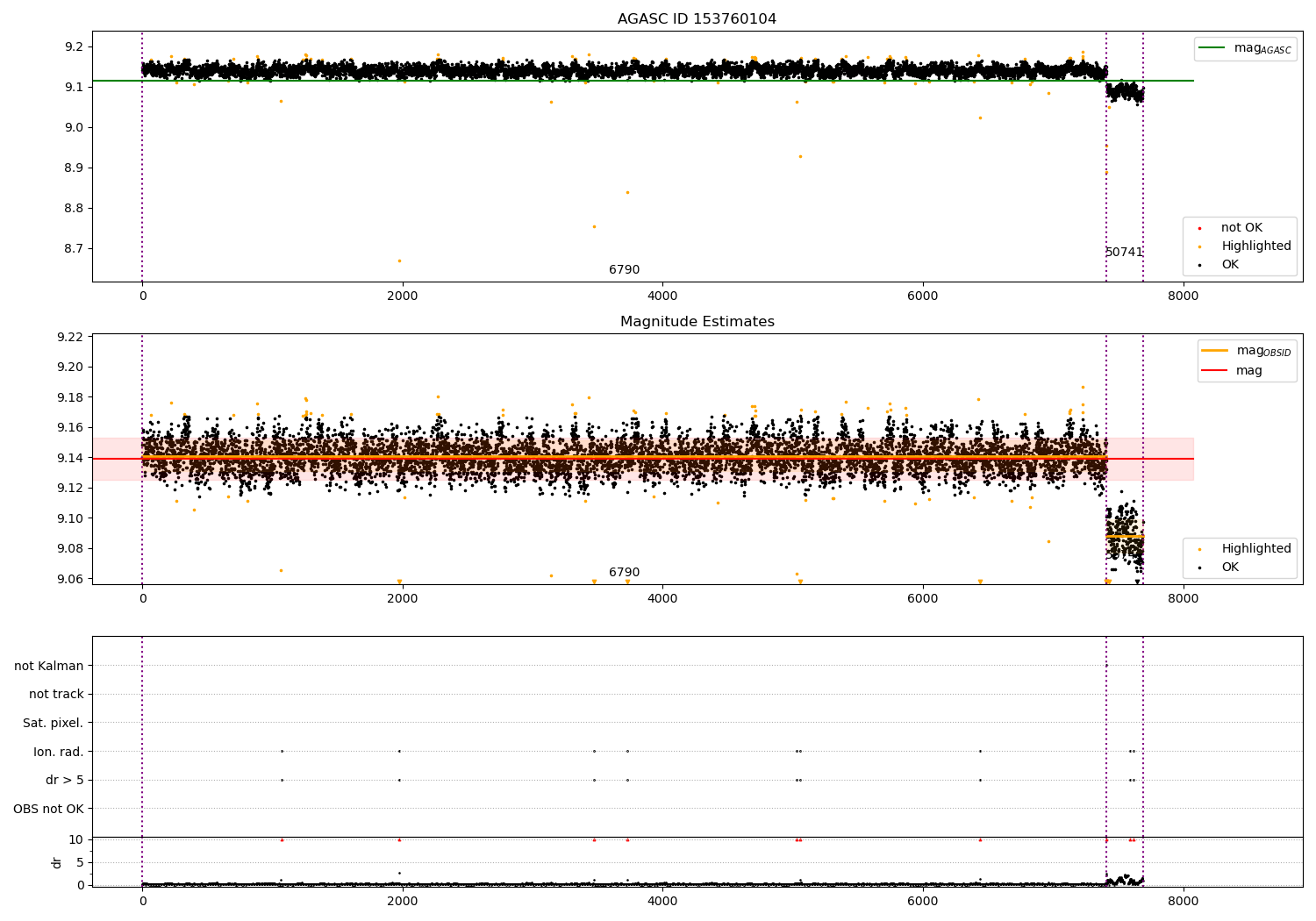
Task: Click the 9.2 y-tick of the top plot
Action: (75, 47)
